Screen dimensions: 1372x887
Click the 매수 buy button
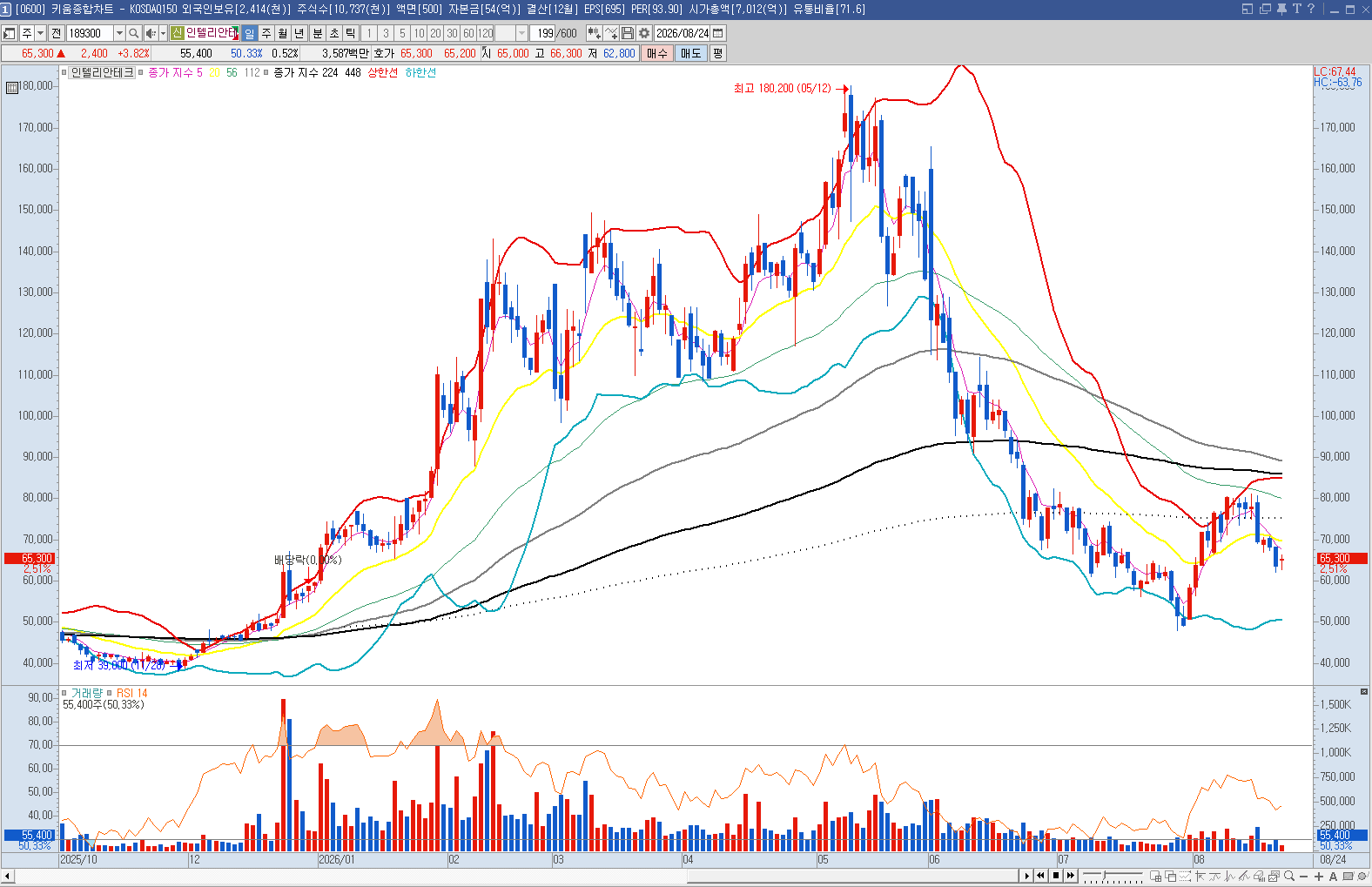tap(657, 53)
